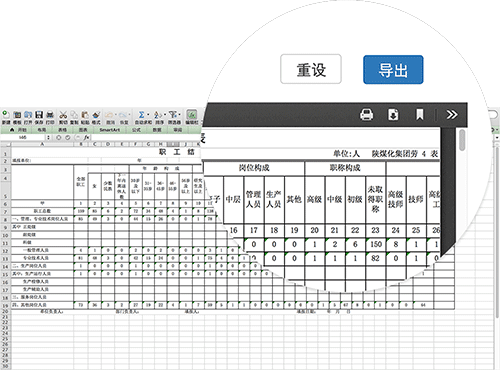This screenshot has width=500, height=370.
Task: Open the AutoSum dropdown arrow
Action: [148, 115]
